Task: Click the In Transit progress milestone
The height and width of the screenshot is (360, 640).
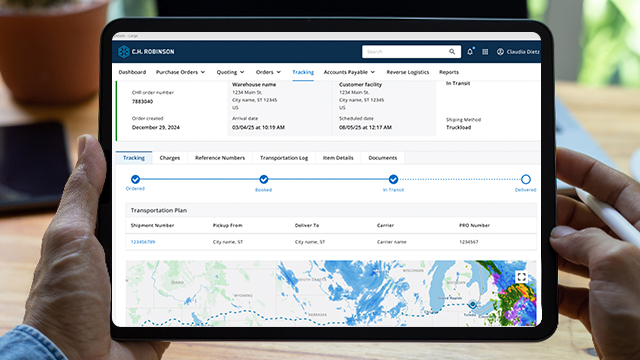Action: [x=393, y=179]
